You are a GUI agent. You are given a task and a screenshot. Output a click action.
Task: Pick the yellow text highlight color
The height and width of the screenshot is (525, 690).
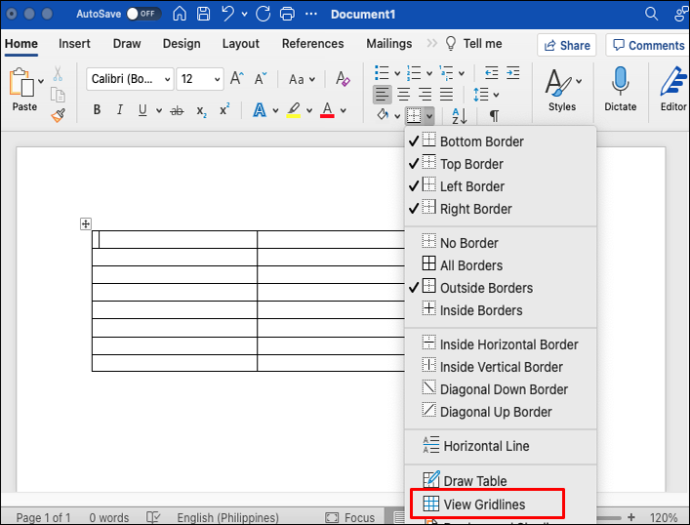[x=294, y=110]
